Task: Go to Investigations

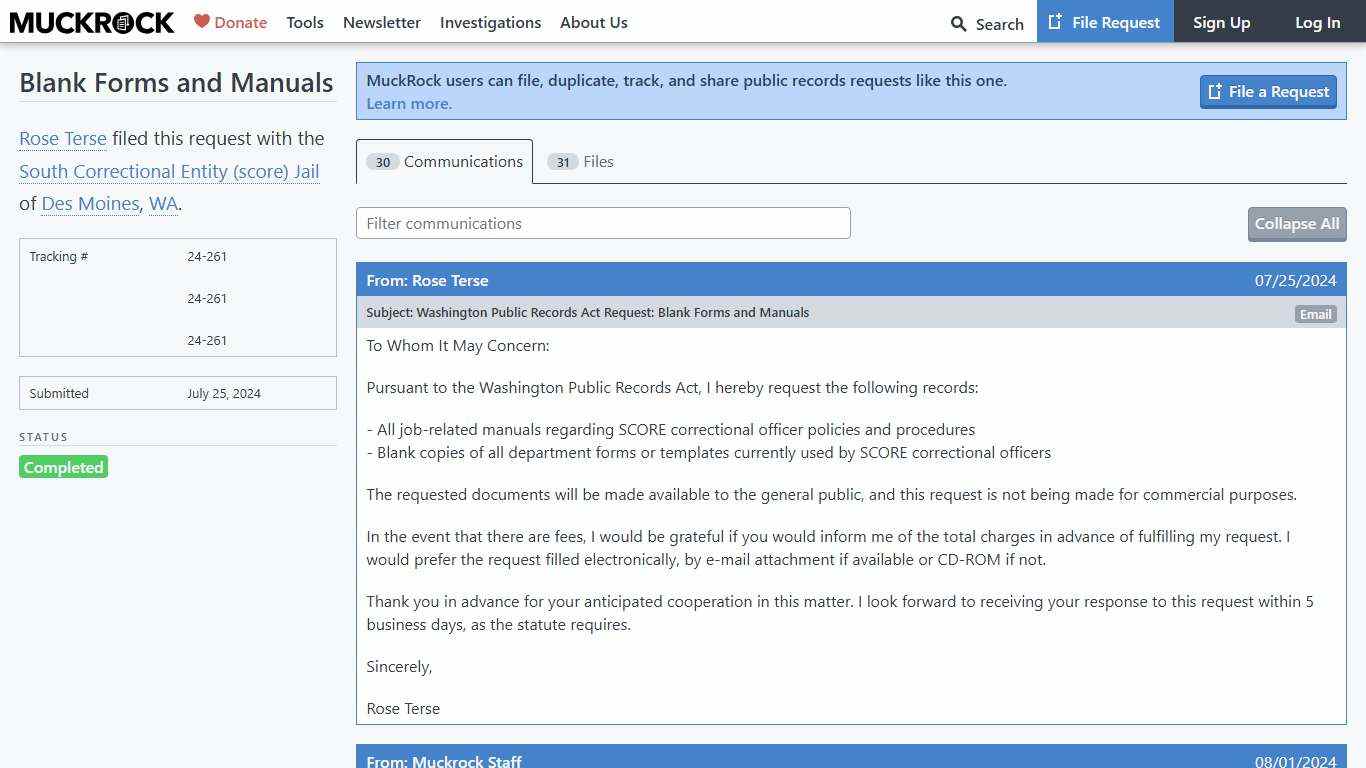Action: coord(490,22)
